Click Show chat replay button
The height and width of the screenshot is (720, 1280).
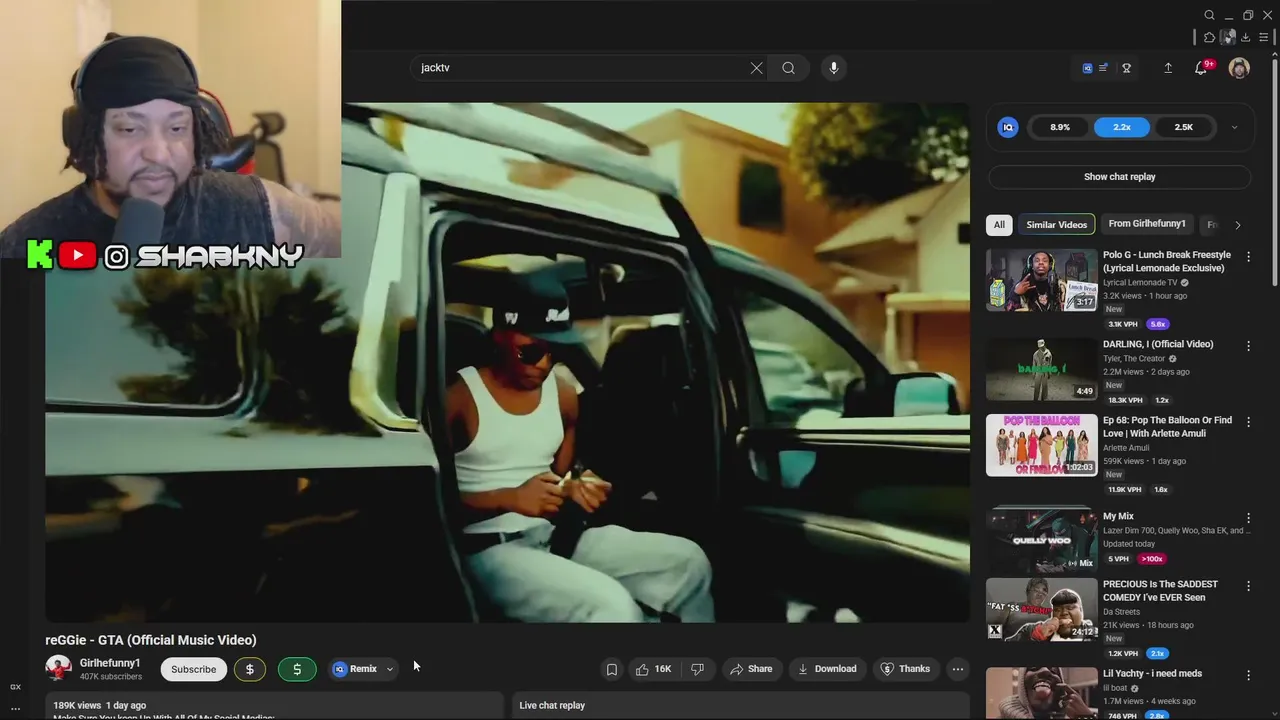[x=1119, y=177]
